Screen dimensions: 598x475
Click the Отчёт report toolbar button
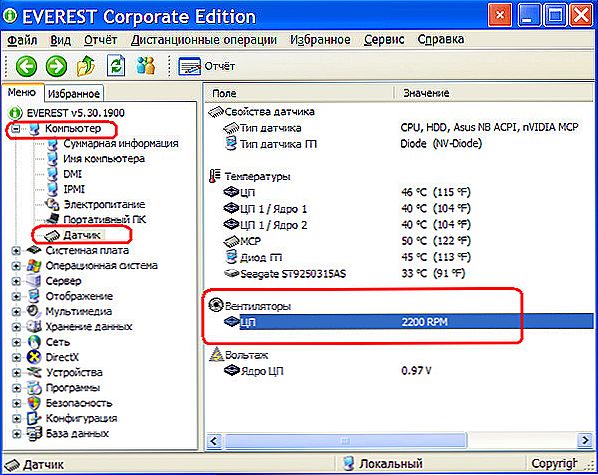206,66
